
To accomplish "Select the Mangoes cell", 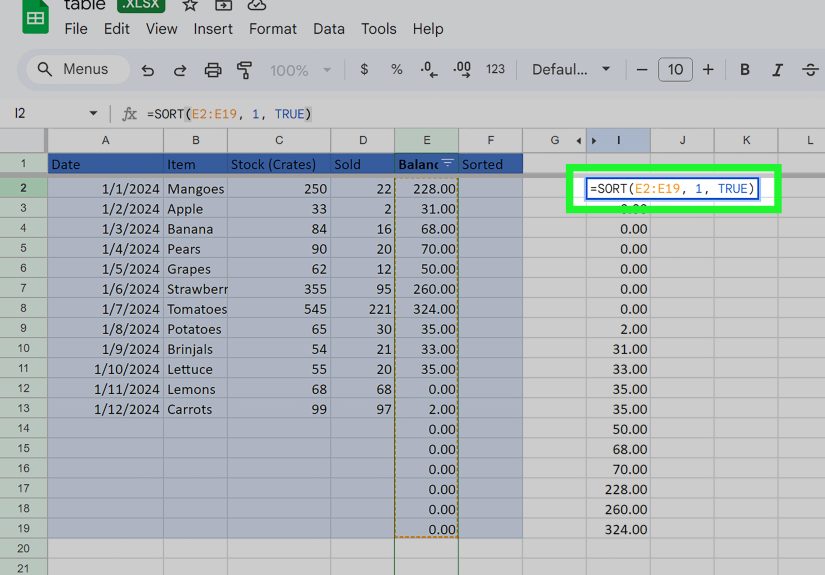I will 195,188.
